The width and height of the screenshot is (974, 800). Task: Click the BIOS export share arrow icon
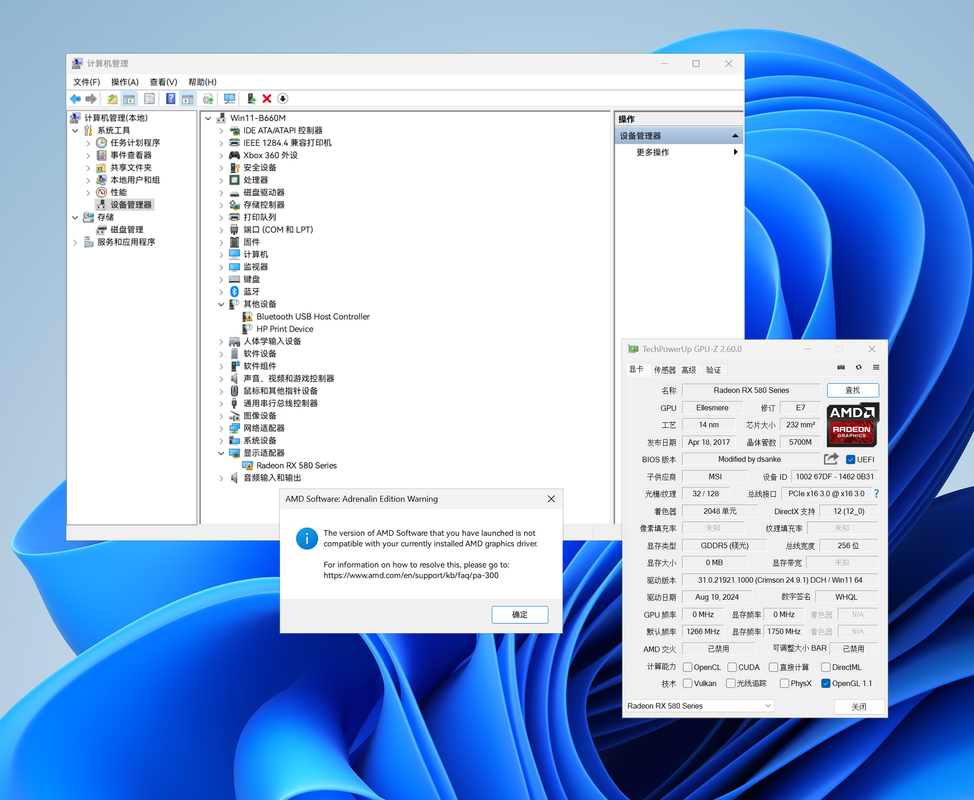(x=831, y=459)
